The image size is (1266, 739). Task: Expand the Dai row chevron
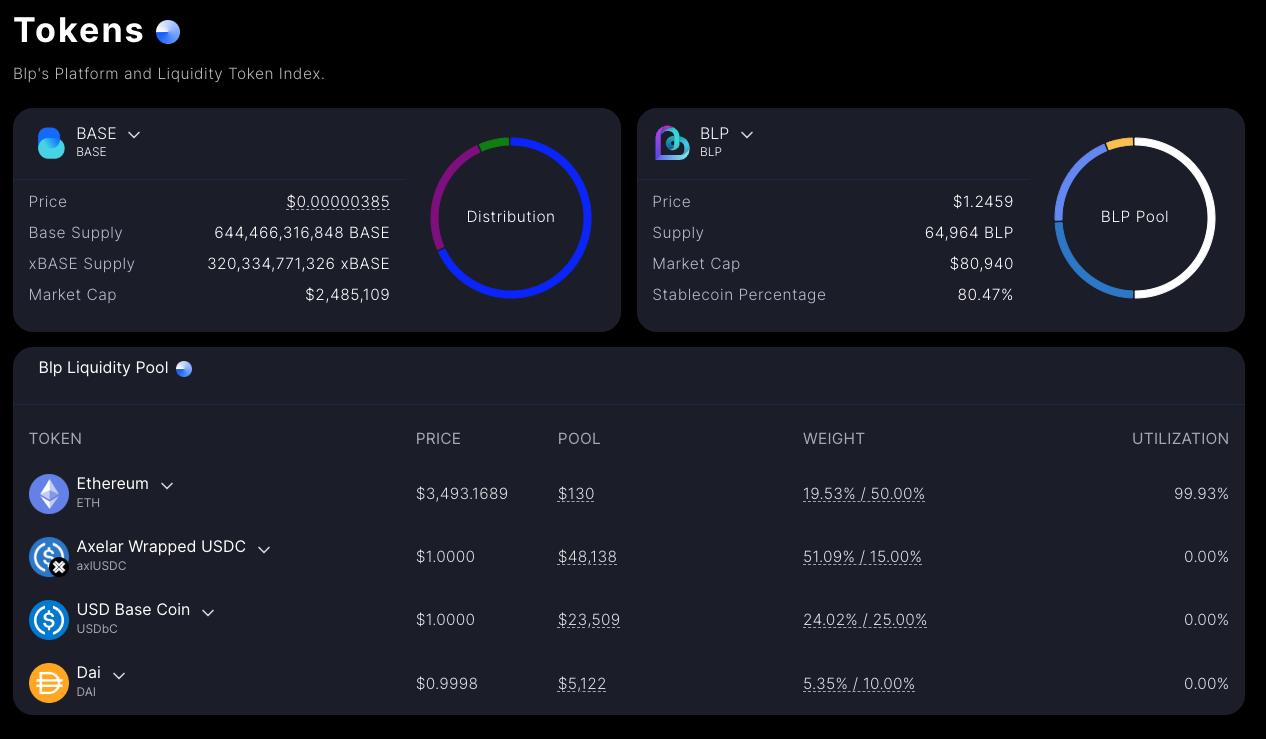[119, 675]
